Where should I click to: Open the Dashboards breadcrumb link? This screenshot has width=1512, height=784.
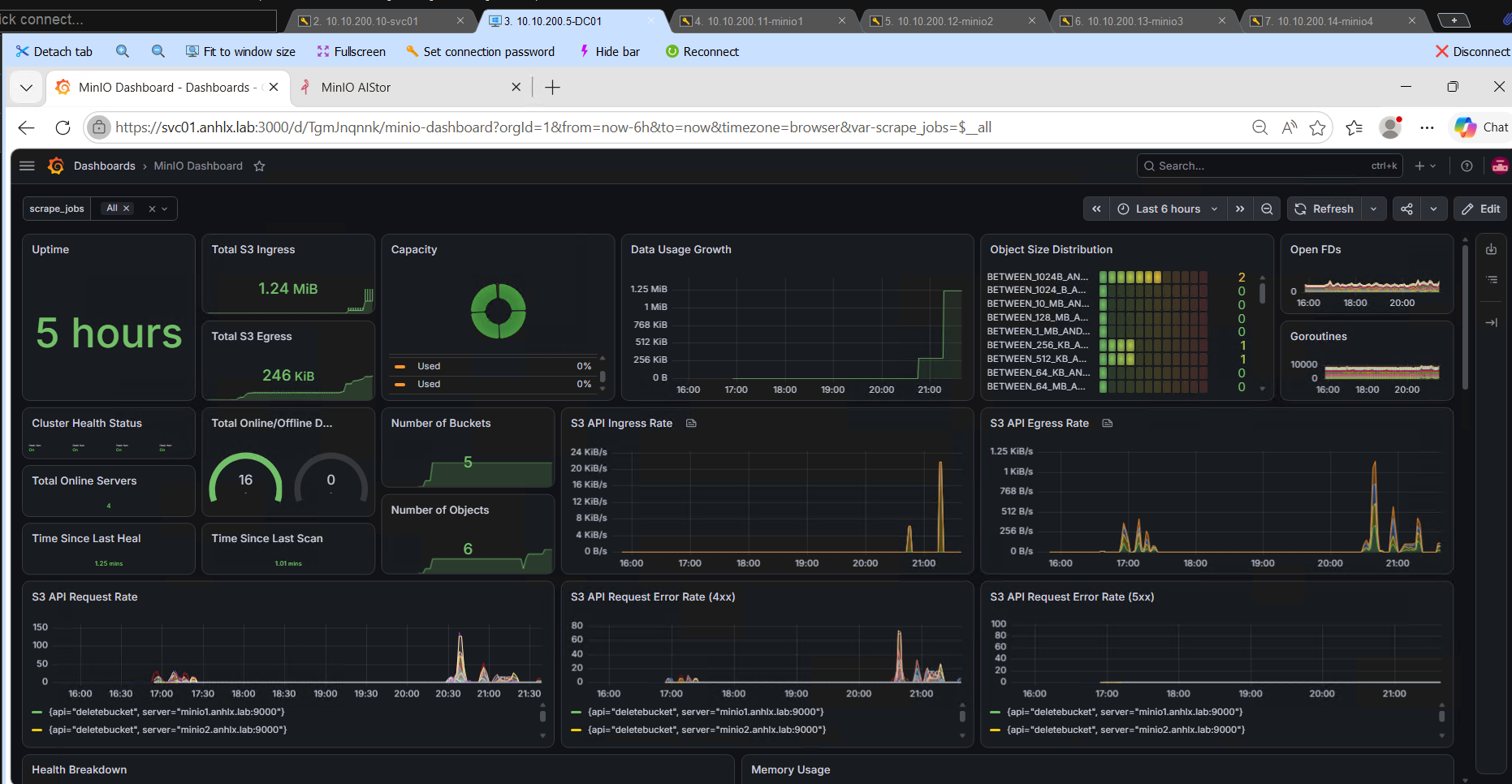pos(105,166)
